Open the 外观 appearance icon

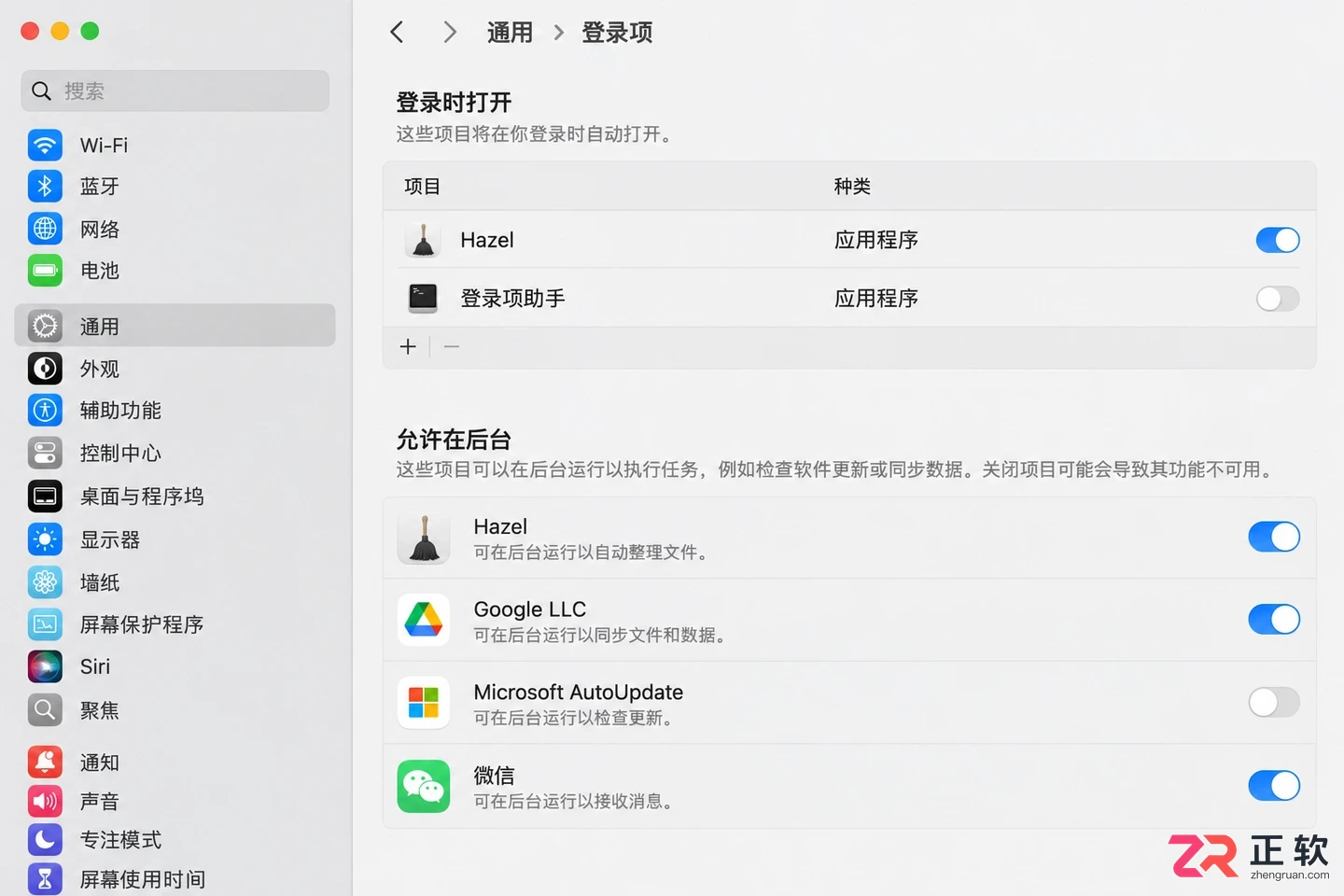tap(45, 369)
